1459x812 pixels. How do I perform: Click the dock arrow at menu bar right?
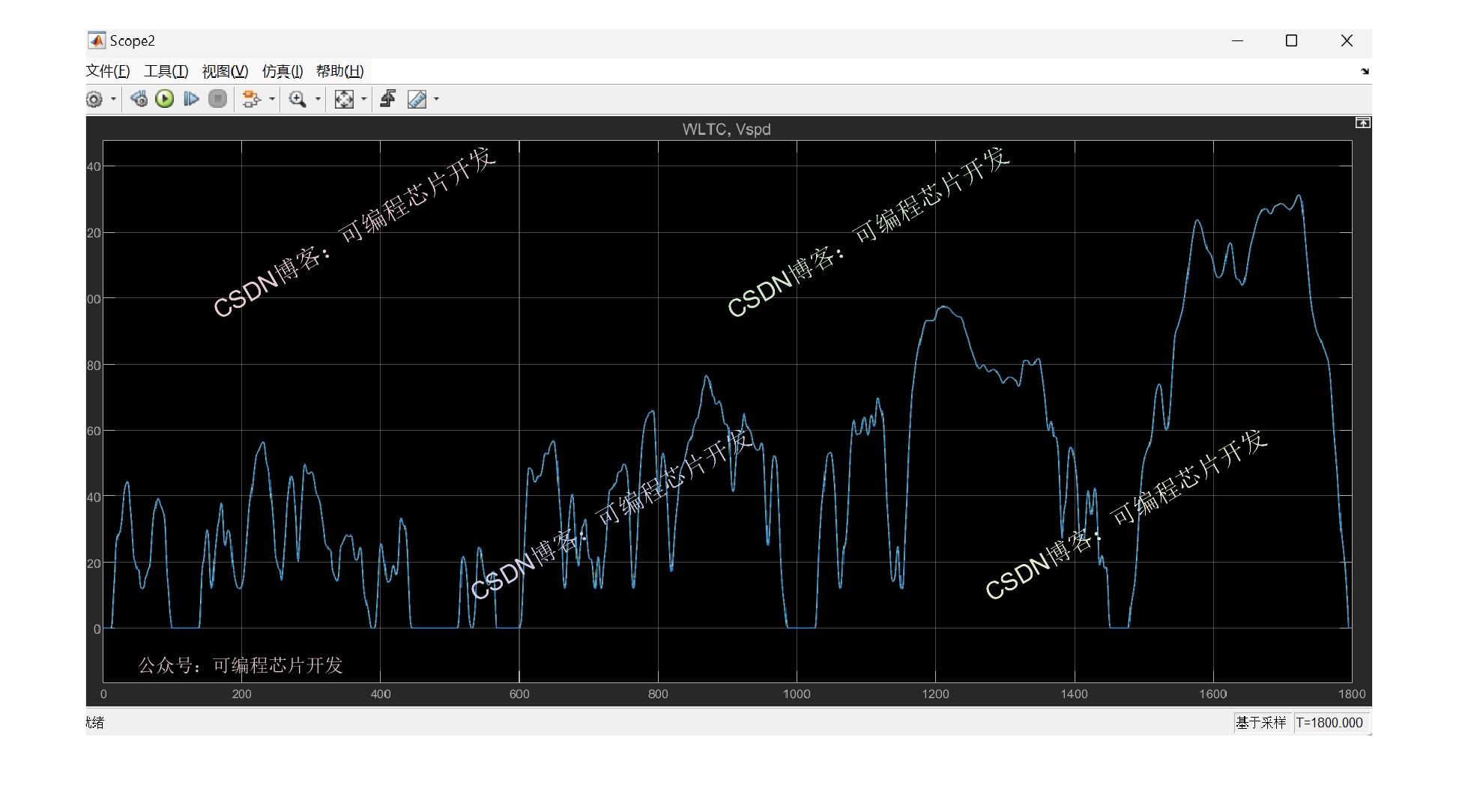[x=1365, y=71]
